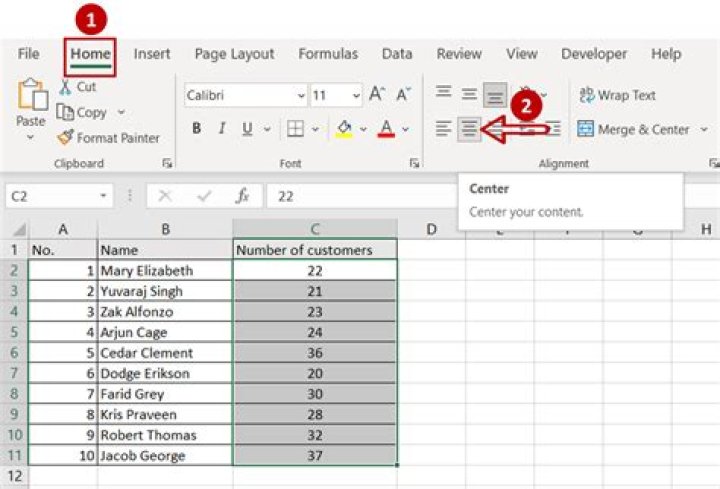
Task: Open the Font dialog launcher
Action: tap(414, 163)
